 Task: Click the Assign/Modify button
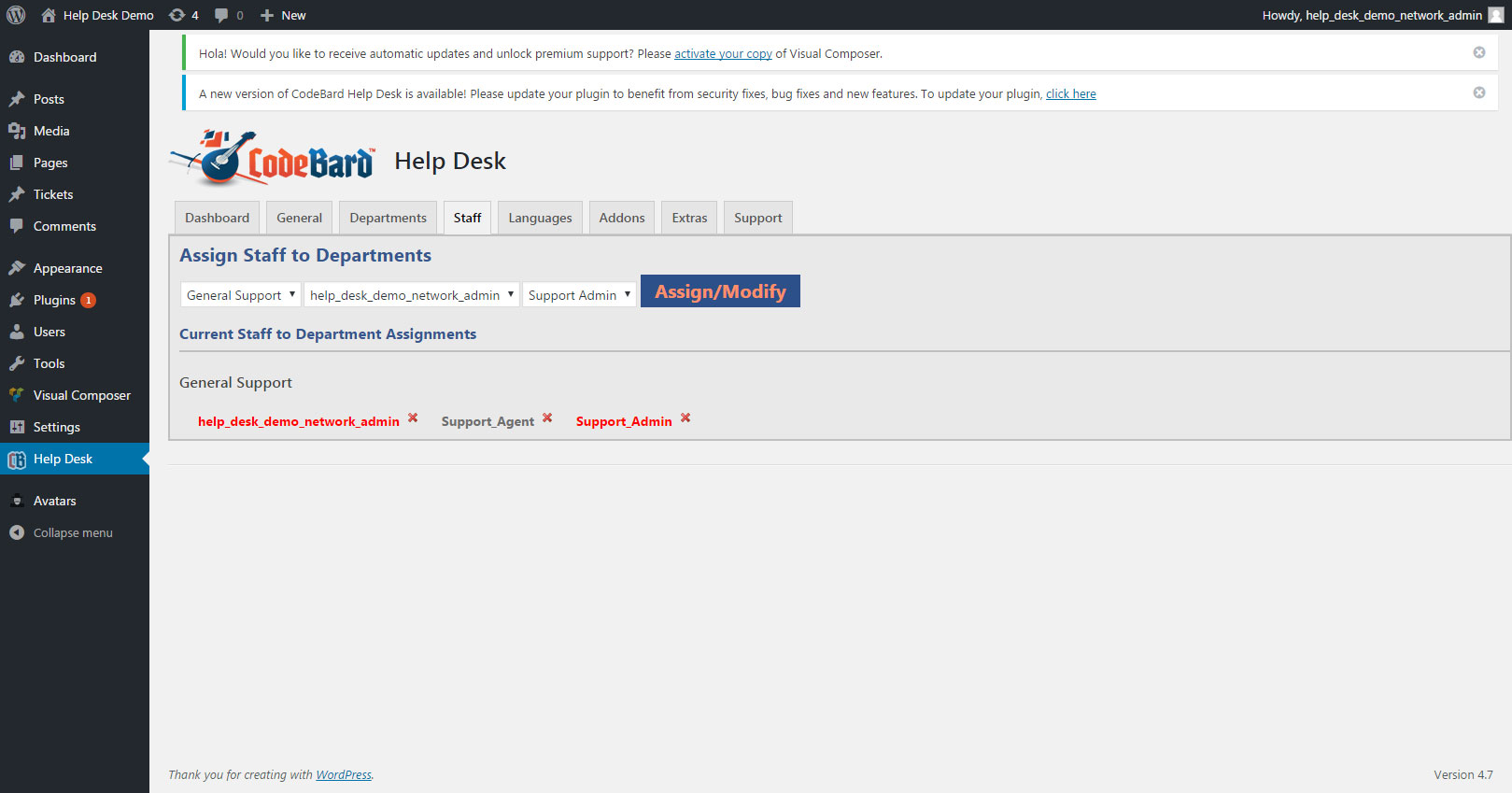(x=720, y=291)
